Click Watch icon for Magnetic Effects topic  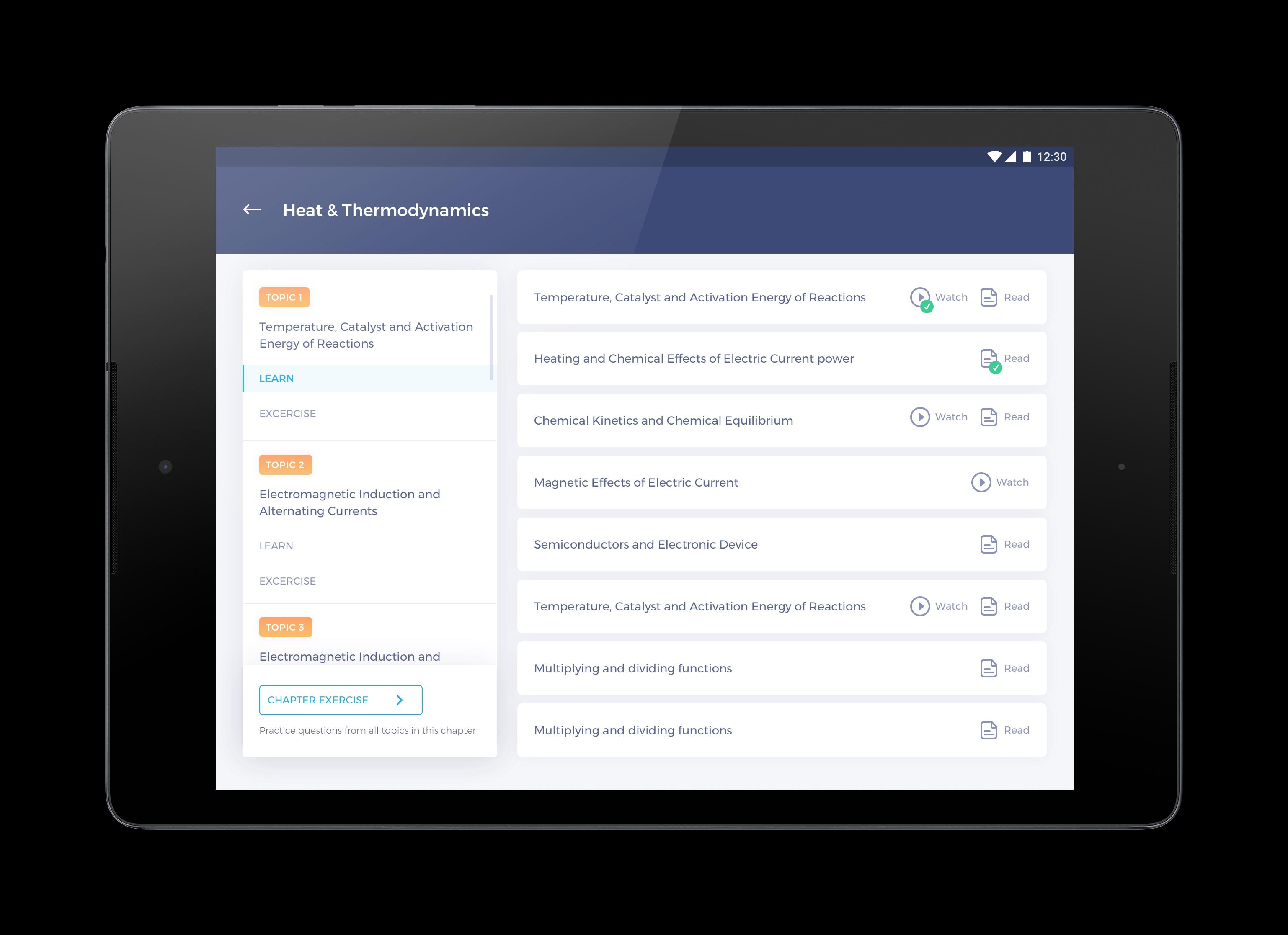[x=981, y=482]
